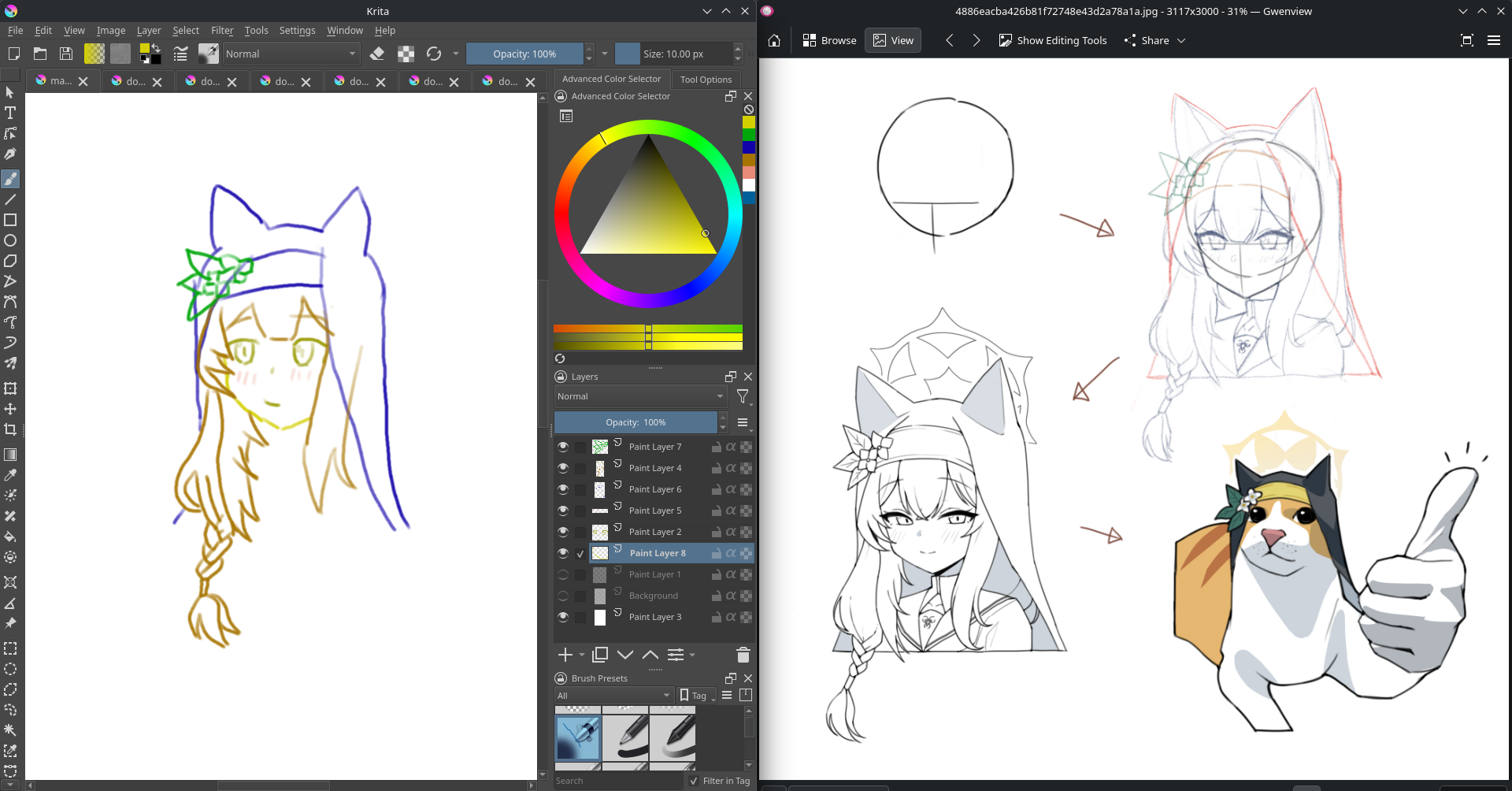Toggle eraser mode in the toolbar
Screen dimensions: 1512x791
[377, 54]
